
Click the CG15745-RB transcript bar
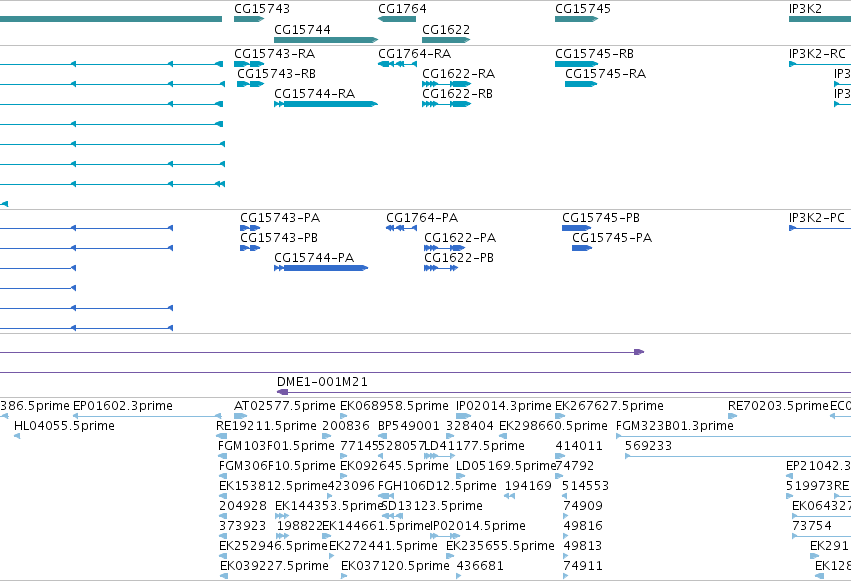pyautogui.click(x=576, y=64)
